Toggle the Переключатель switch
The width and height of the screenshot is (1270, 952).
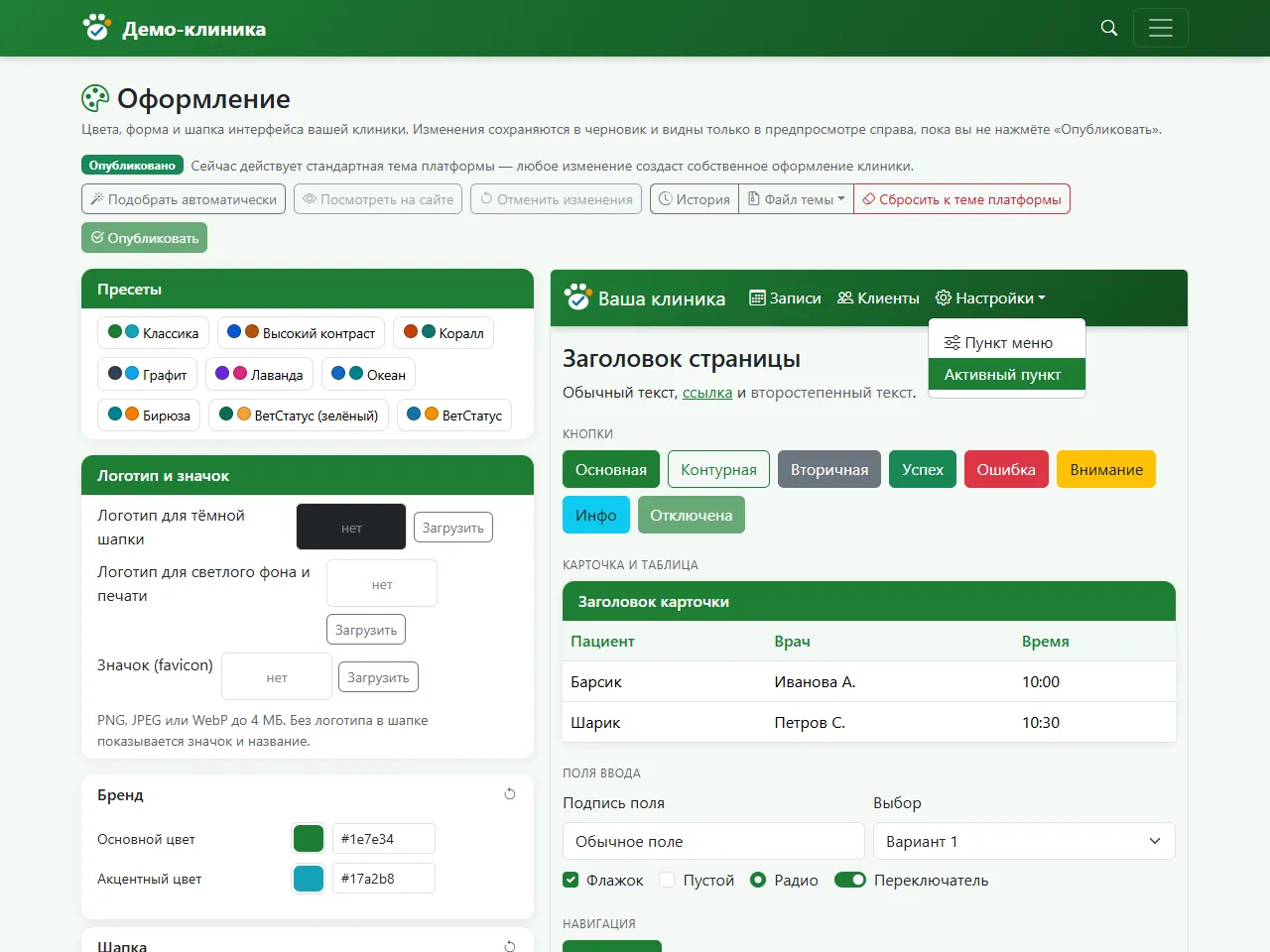click(x=850, y=880)
